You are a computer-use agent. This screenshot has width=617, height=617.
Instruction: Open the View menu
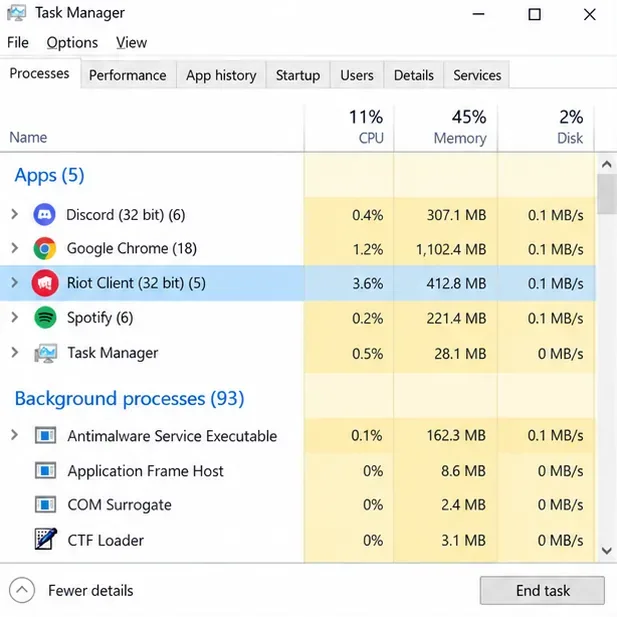[131, 42]
